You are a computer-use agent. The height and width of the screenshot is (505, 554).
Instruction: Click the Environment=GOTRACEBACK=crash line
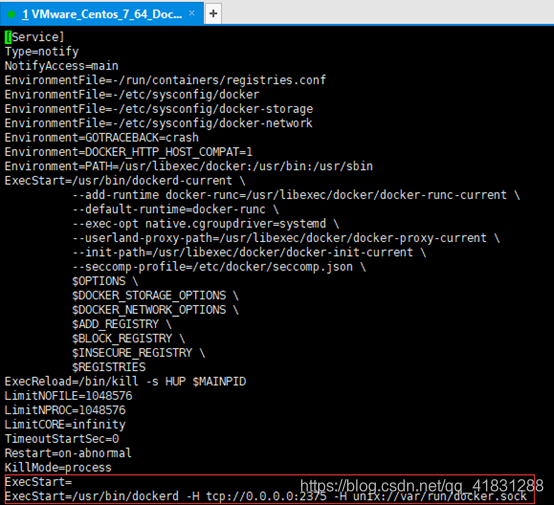coord(102,137)
